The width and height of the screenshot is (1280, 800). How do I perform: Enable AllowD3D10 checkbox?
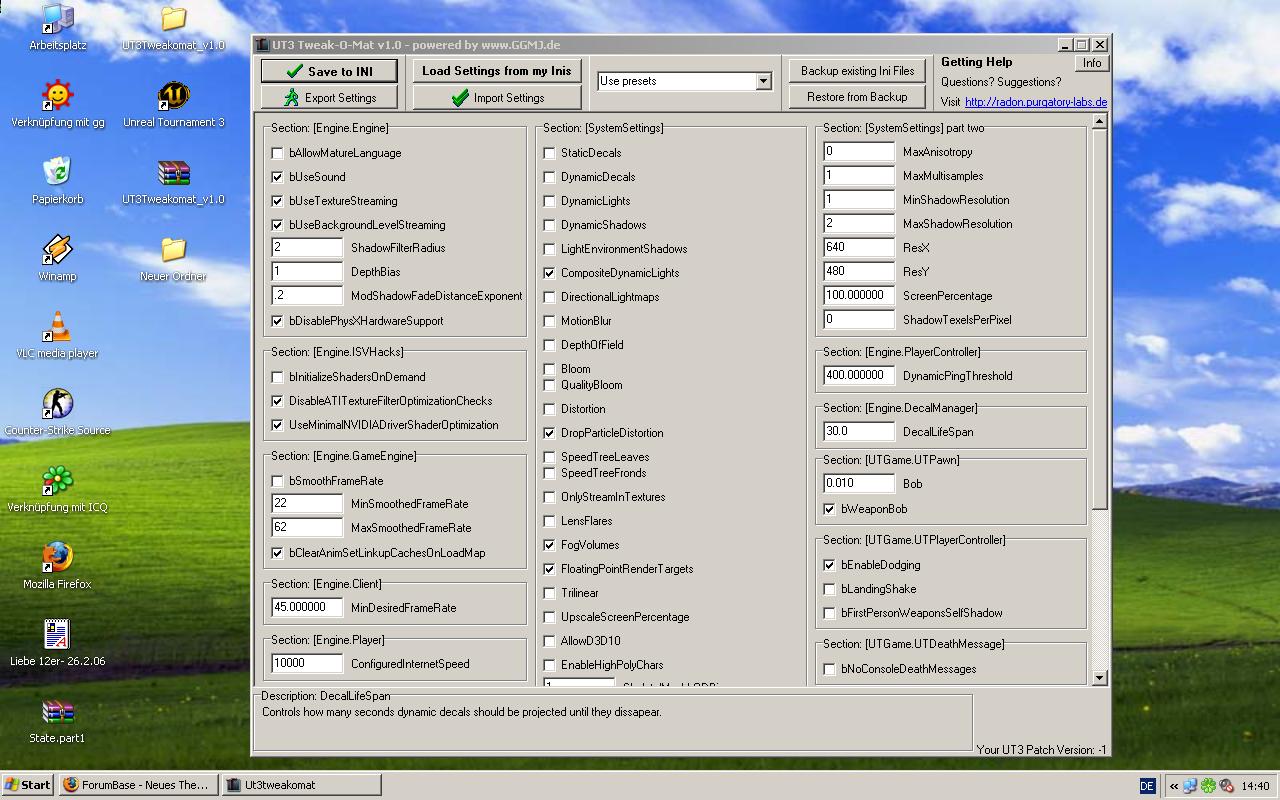pyautogui.click(x=550, y=641)
